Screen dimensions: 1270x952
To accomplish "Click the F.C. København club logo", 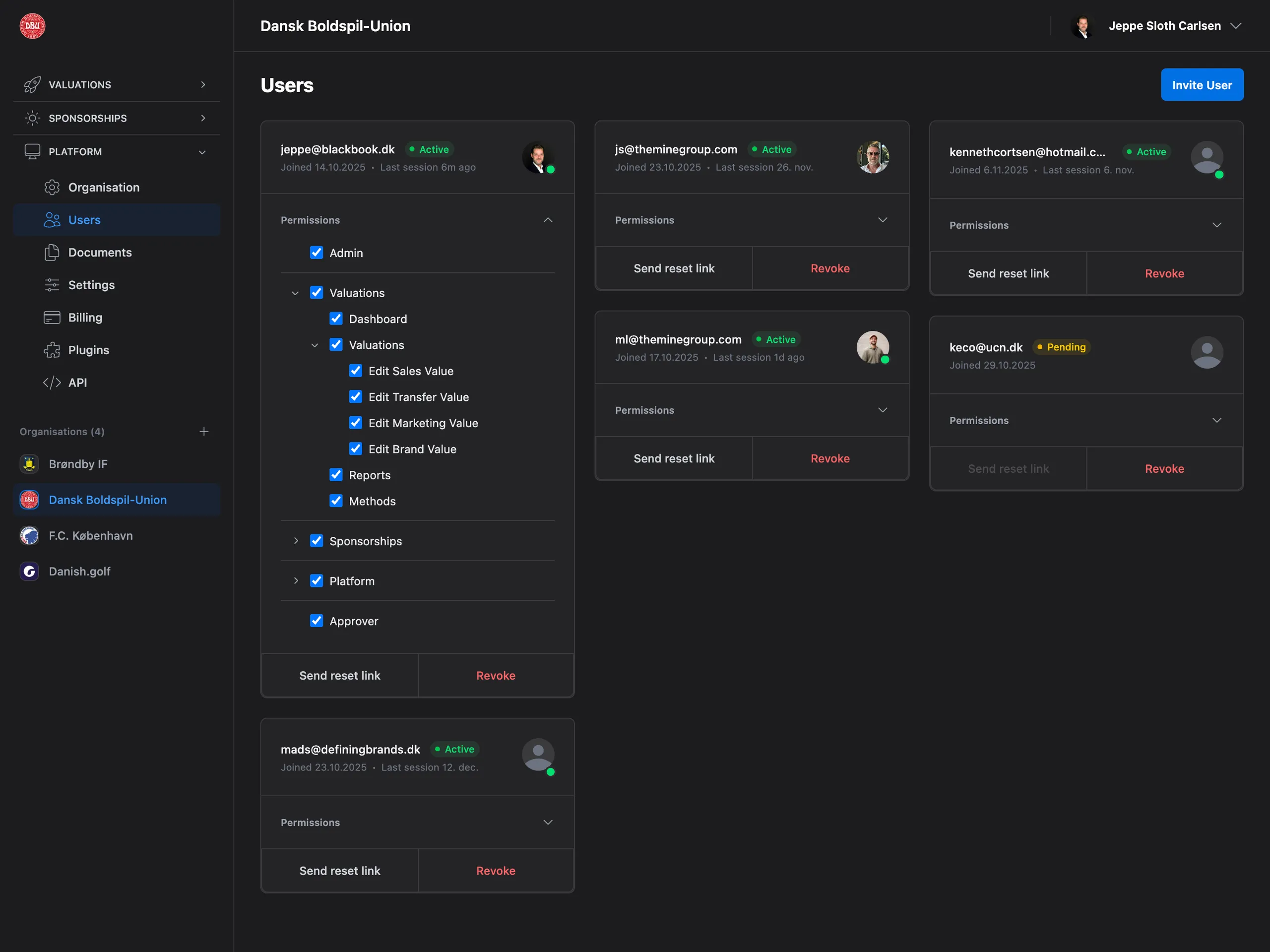I will 29,535.
